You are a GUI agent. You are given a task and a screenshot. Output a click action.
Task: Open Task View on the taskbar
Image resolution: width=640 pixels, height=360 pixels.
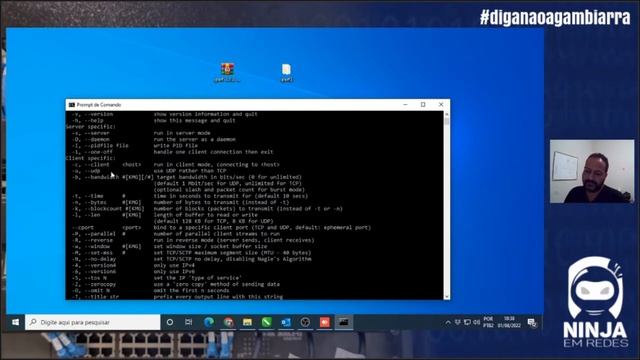(x=189, y=322)
